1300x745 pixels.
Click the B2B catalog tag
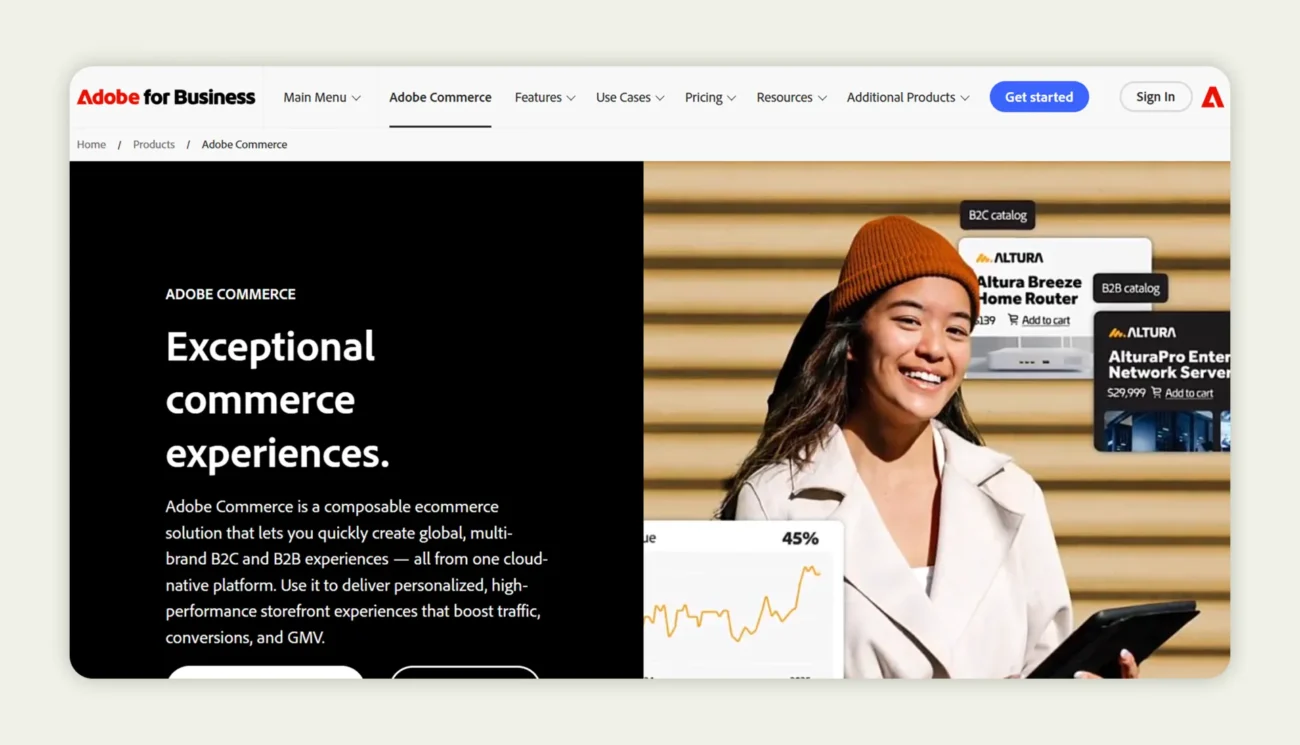1130,288
